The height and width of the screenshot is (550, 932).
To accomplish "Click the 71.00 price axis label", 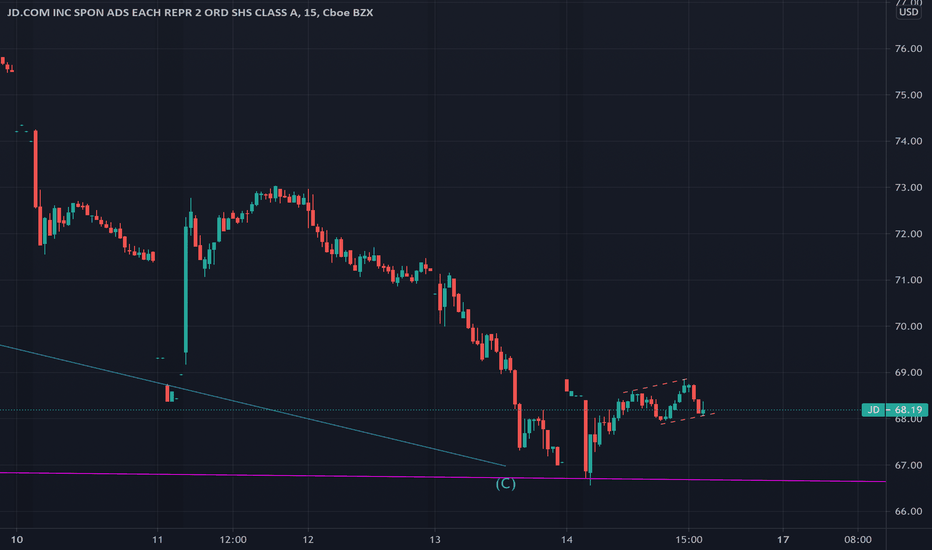I will coord(908,280).
